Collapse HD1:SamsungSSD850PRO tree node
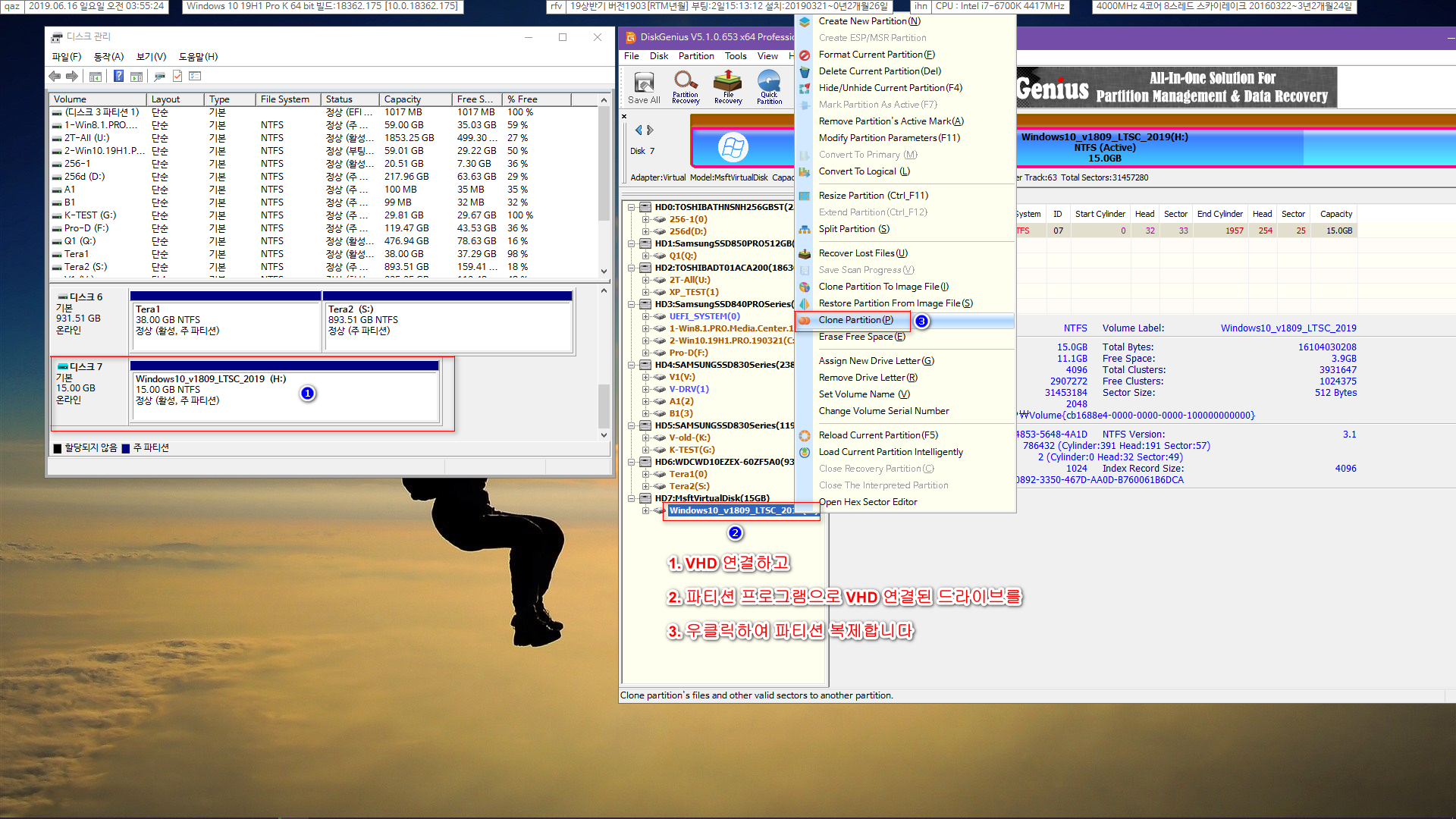 point(631,243)
